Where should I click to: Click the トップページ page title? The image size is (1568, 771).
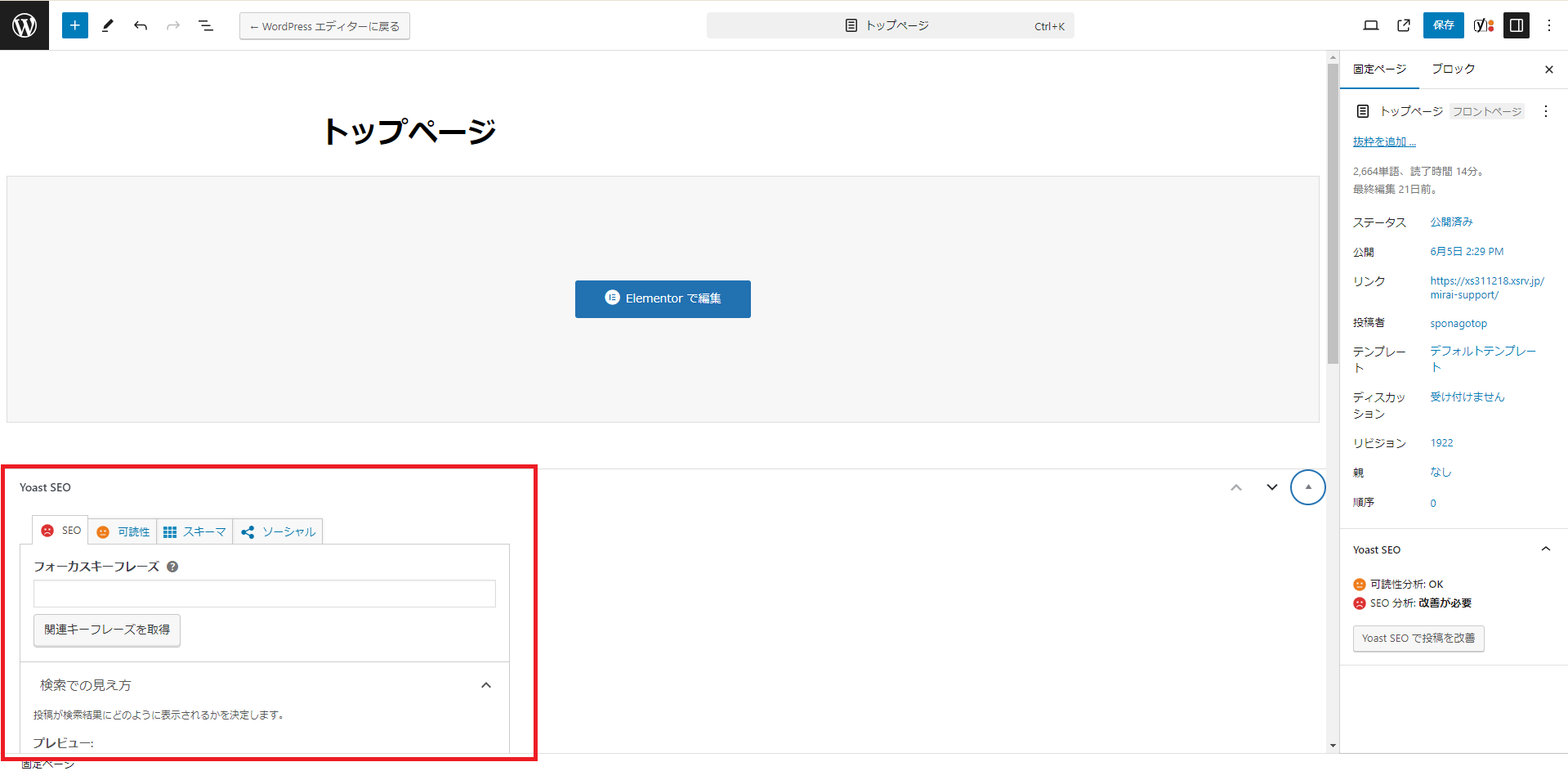click(410, 131)
